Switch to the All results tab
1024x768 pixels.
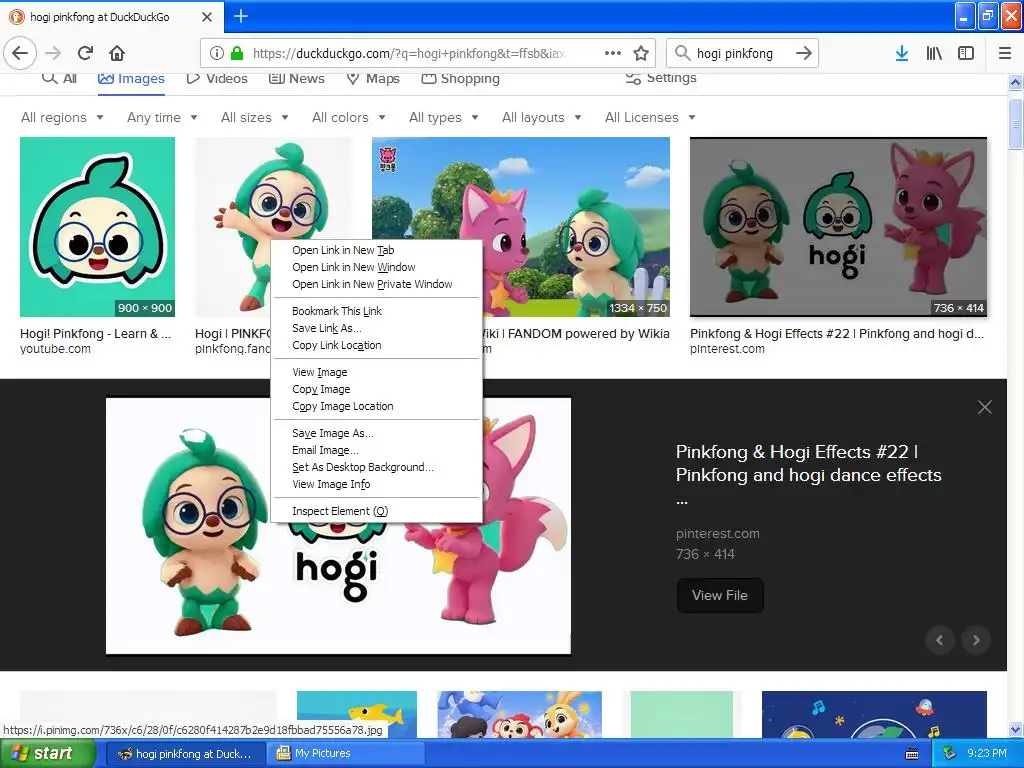click(x=59, y=78)
